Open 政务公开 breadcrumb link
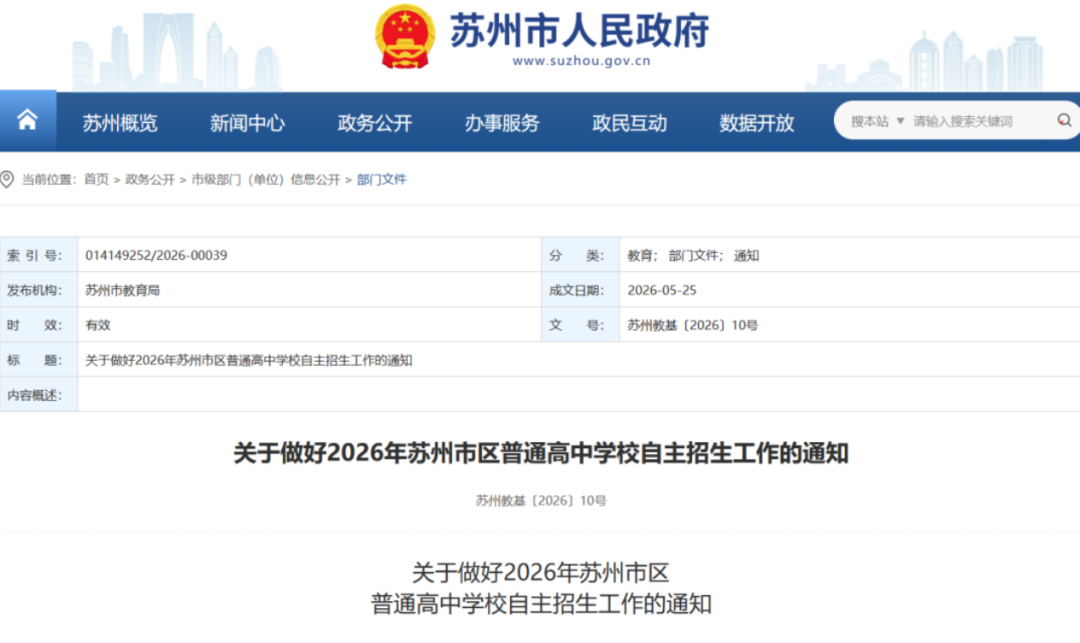The image size is (1080, 643). tap(149, 180)
